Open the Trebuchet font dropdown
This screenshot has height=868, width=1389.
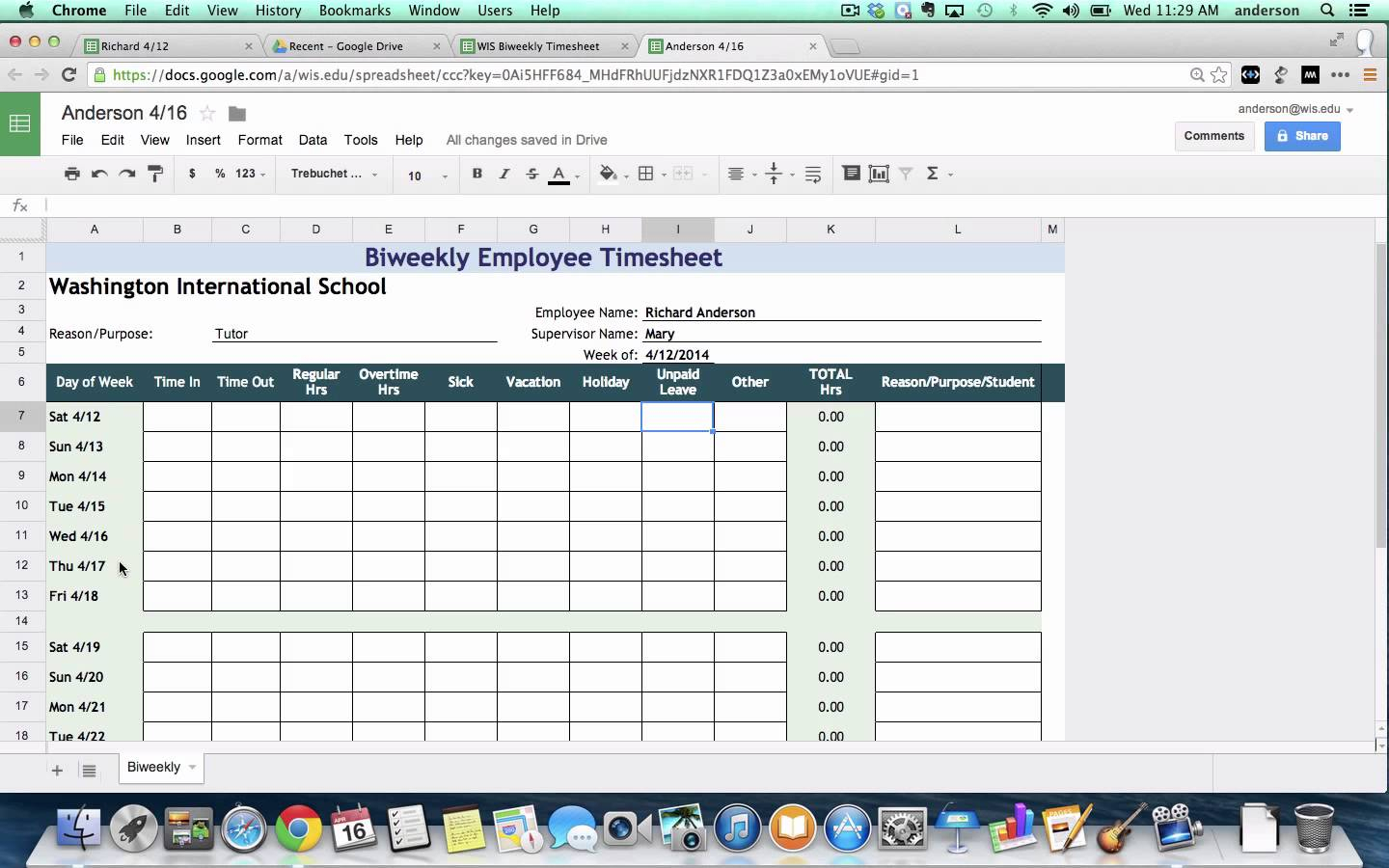tap(334, 175)
